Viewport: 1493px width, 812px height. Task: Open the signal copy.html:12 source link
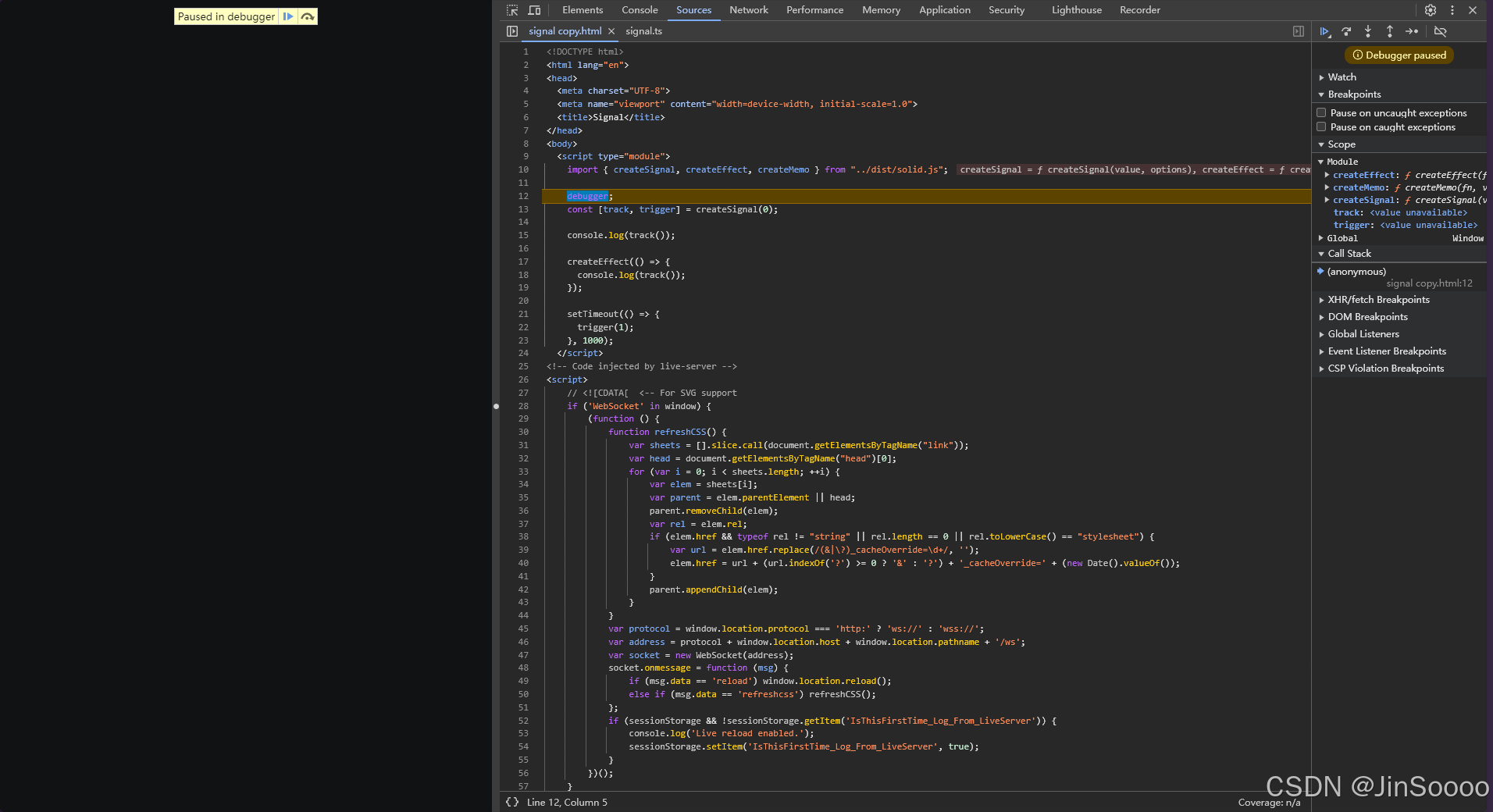[1429, 283]
